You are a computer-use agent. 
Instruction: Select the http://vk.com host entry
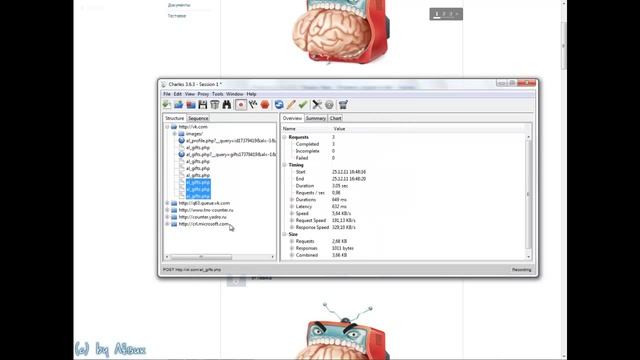[x=193, y=127]
